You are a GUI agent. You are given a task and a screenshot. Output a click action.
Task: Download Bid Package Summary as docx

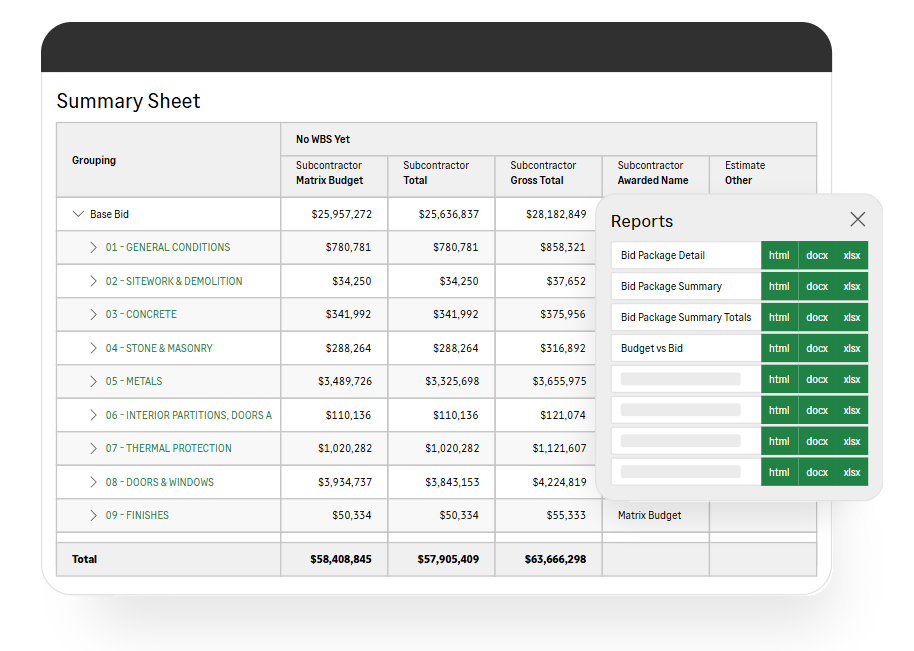(816, 286)
